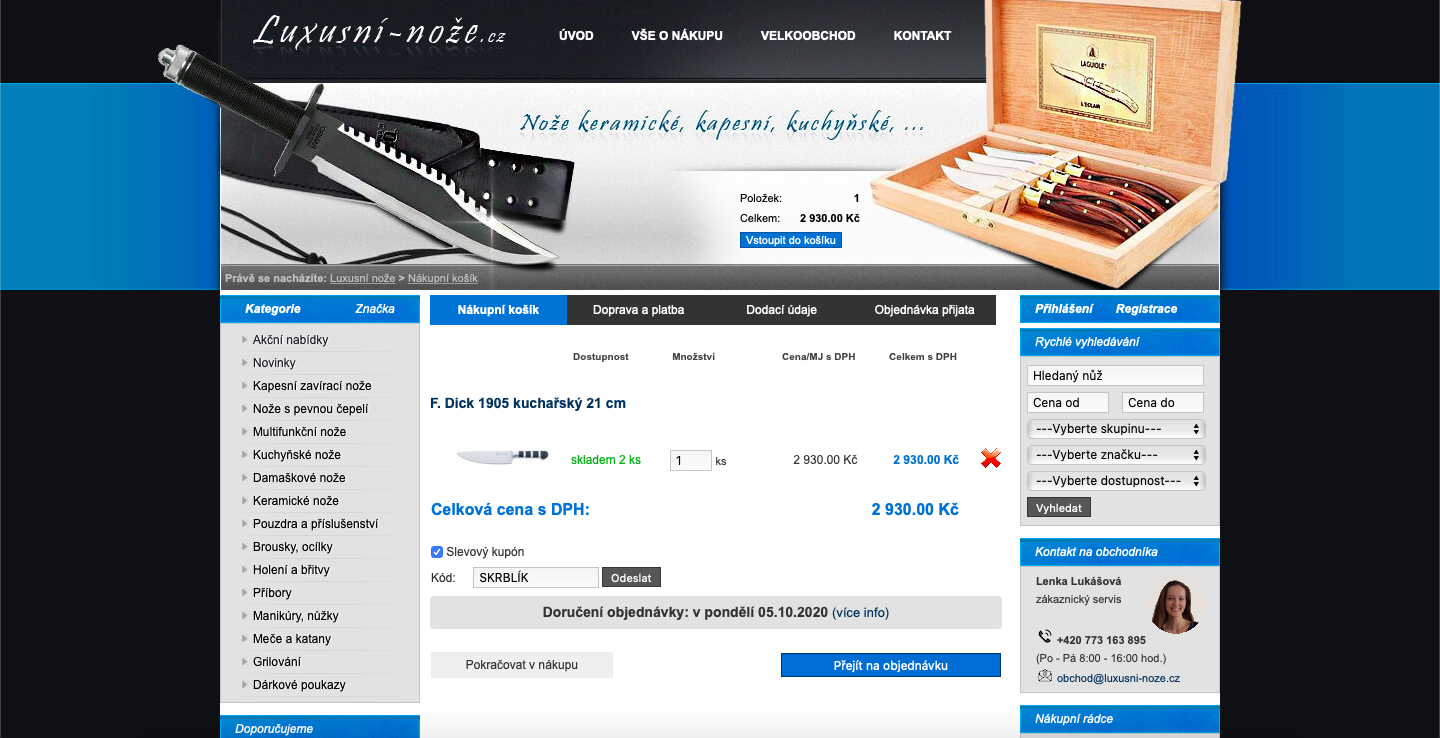The width and height of the screenshot is (1440, 738).
Task: Open the Pouzdra a příslušenství category
Action: pos(315,524)
